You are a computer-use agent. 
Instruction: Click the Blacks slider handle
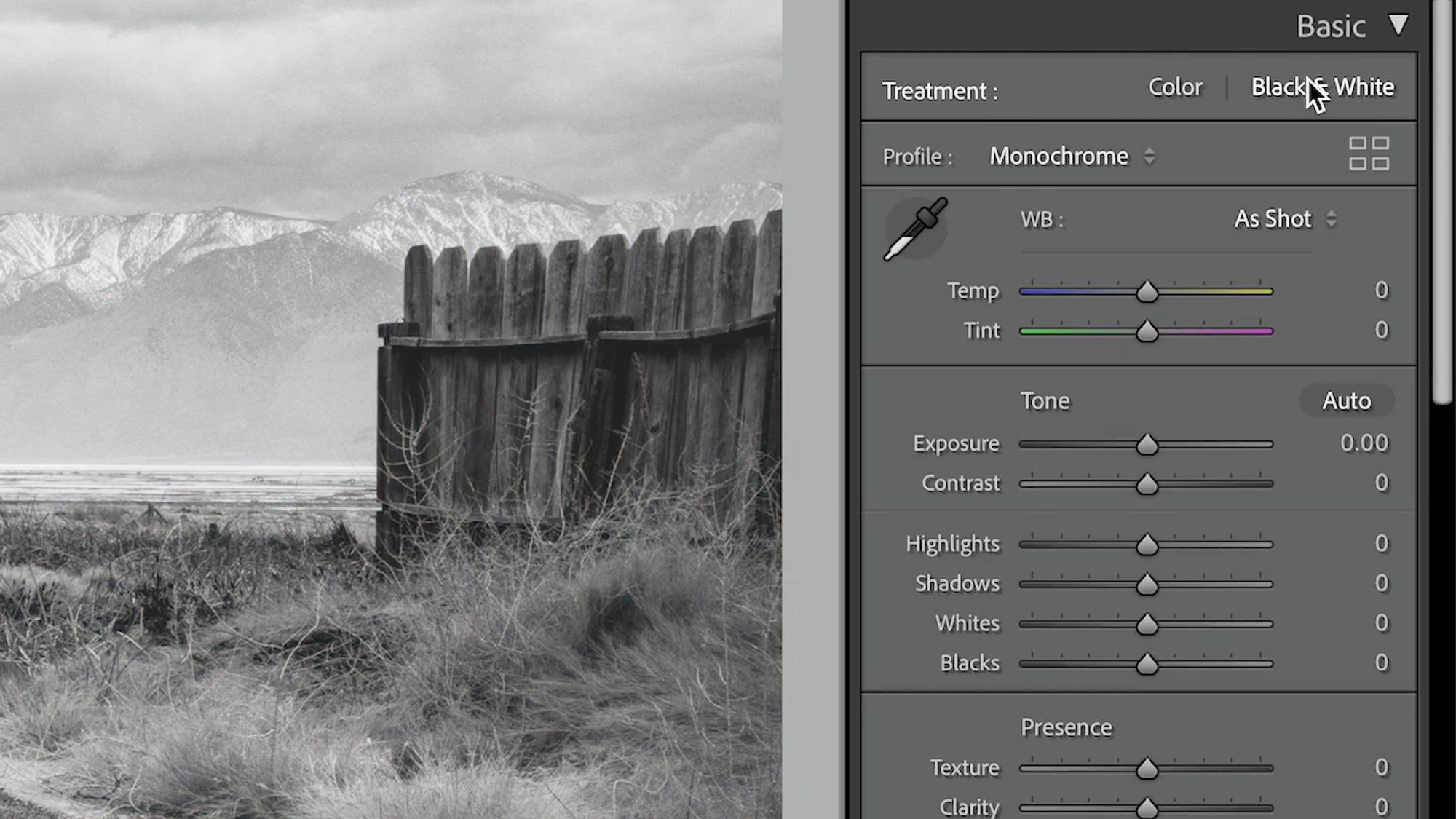click(1147, 664)
